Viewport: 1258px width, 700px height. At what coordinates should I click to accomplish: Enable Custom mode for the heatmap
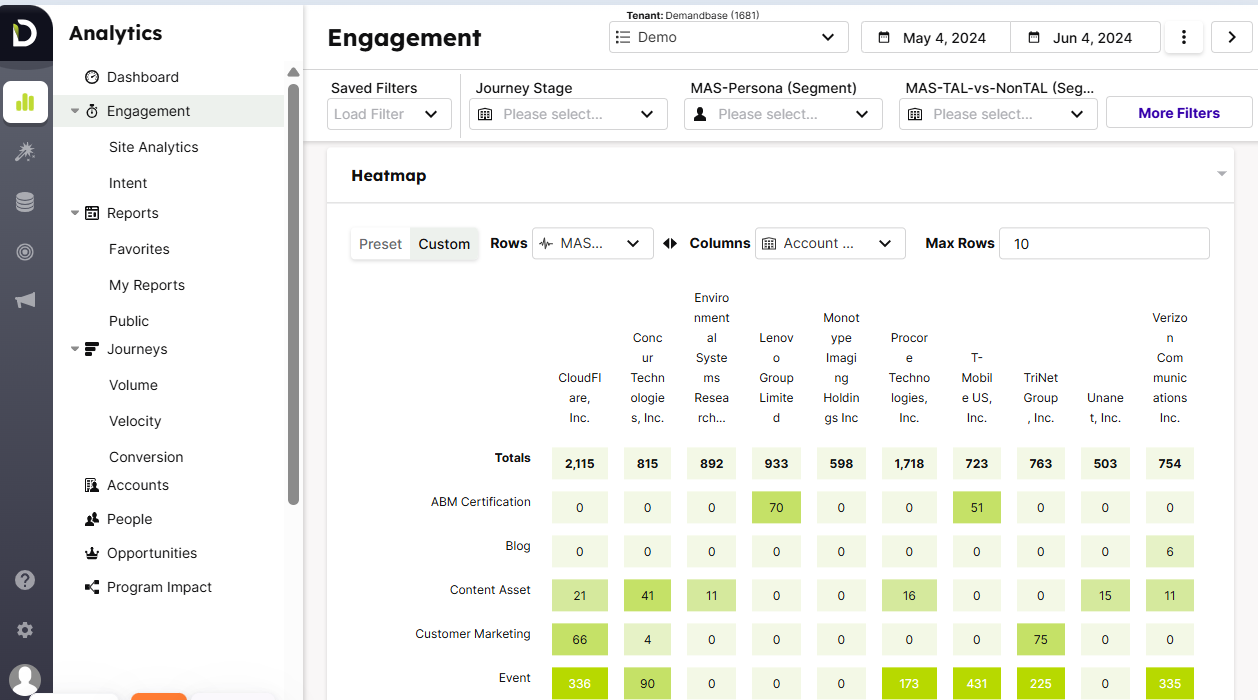click(x=444, y=243)
